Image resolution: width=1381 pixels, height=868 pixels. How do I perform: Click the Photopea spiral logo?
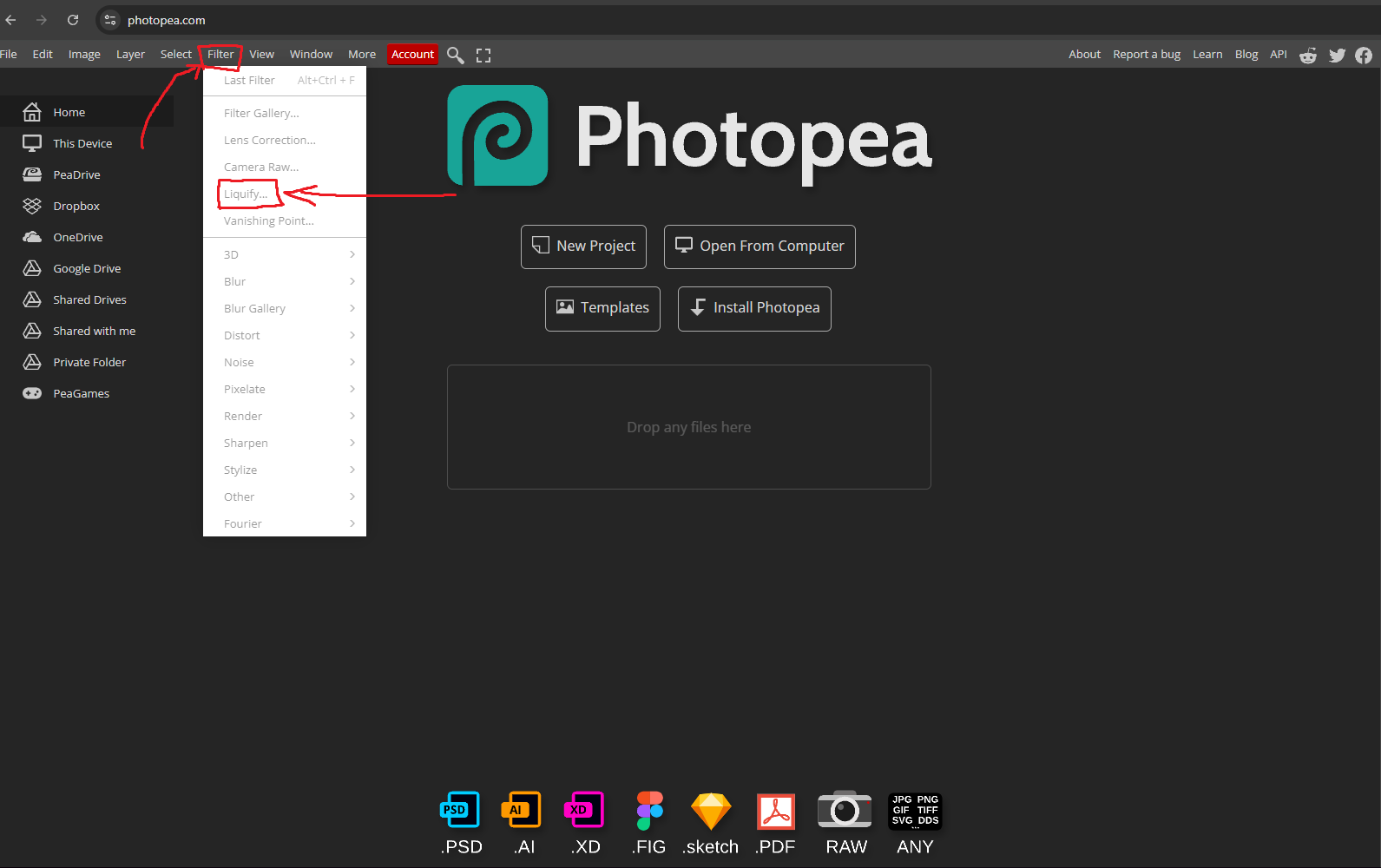click(497, 135)
